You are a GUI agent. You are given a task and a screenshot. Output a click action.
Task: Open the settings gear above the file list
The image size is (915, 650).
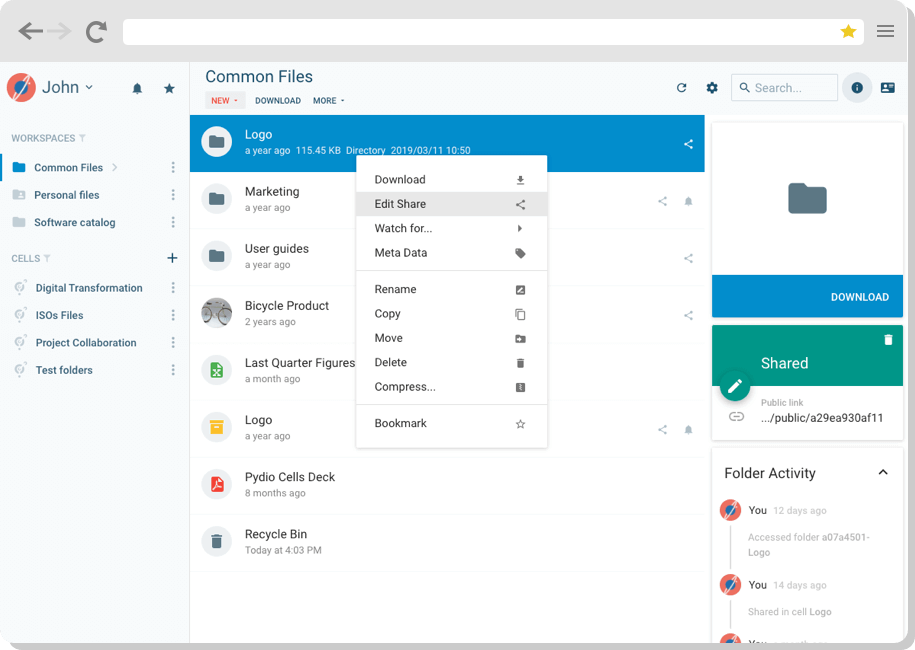(x=711, y=88)
